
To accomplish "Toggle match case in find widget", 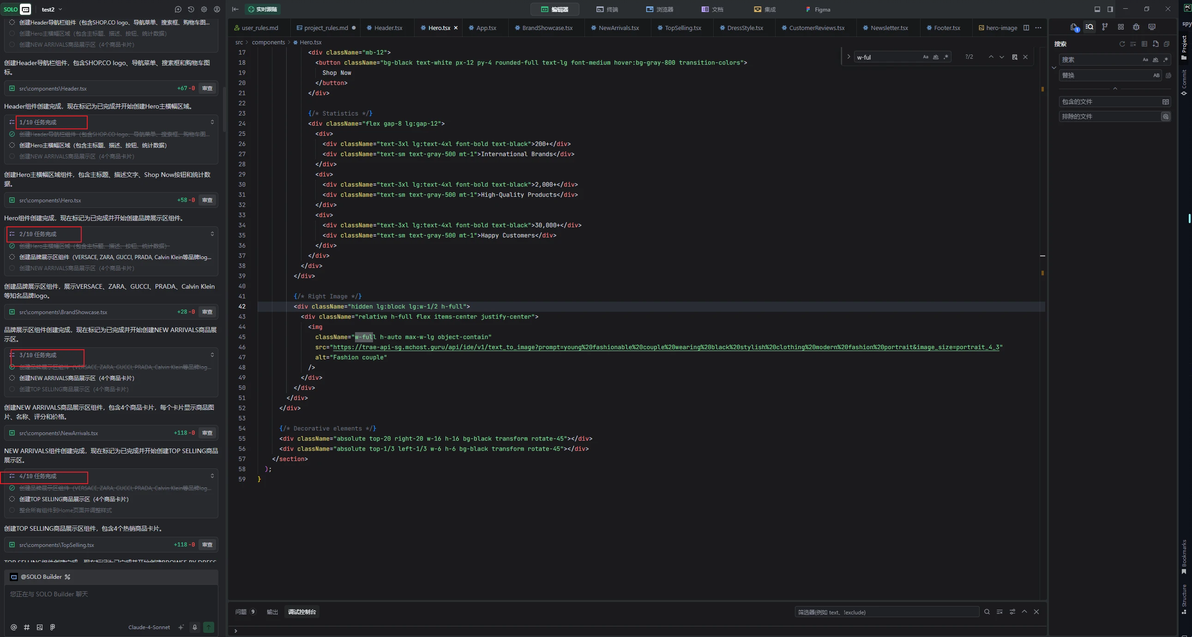I will tap(925, 57).
